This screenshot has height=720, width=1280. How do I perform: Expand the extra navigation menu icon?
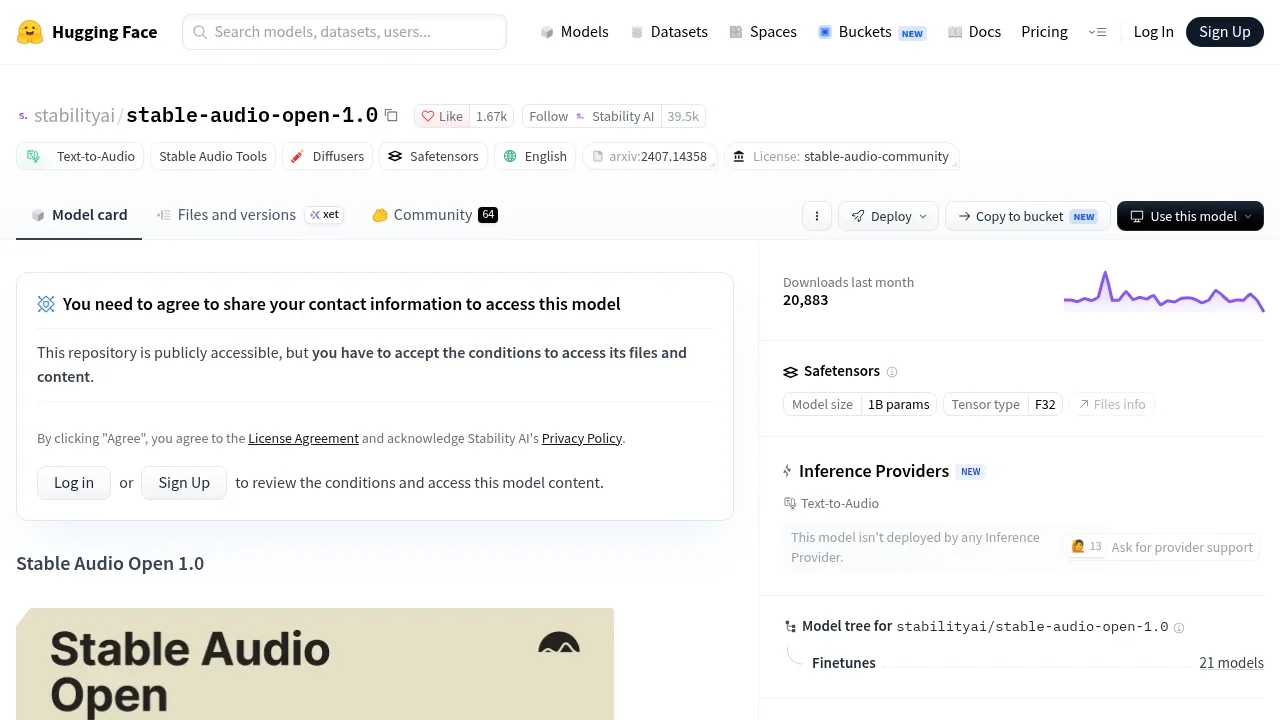(1097, 32)
